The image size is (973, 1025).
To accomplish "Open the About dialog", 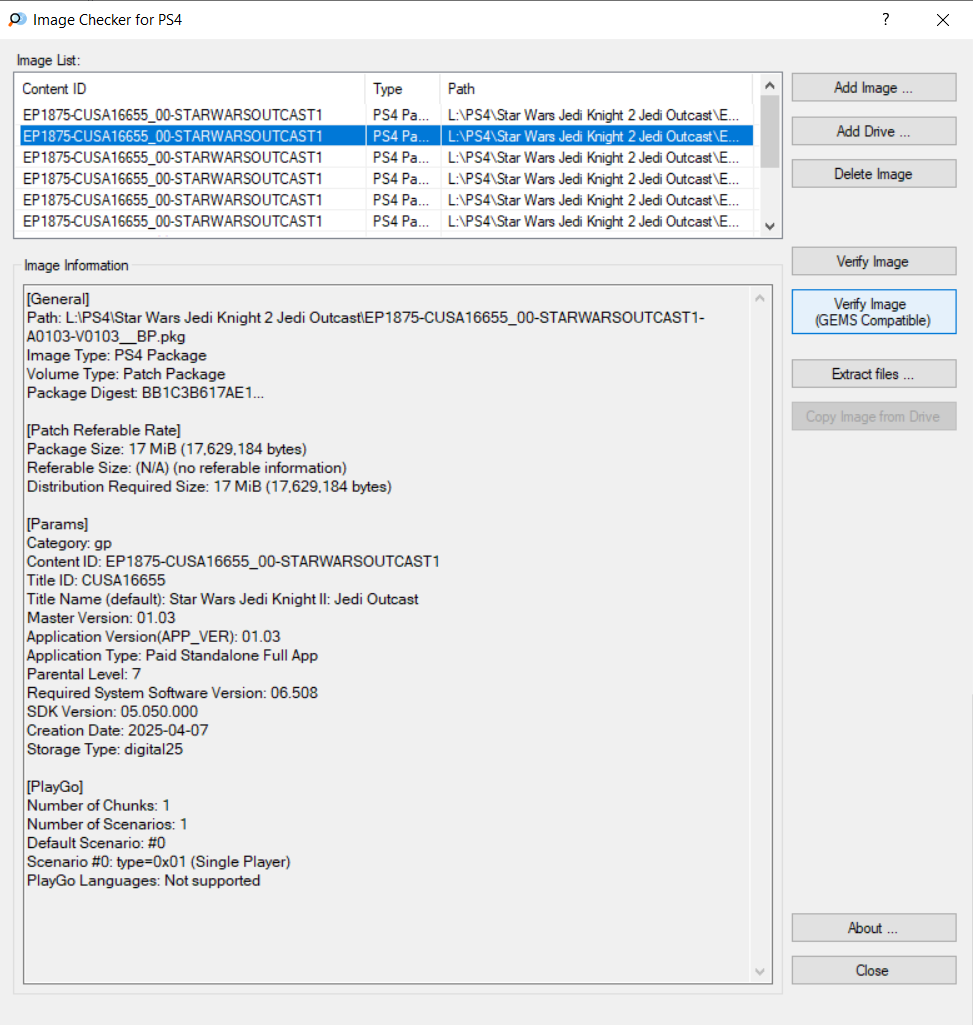I will tap(873, 928).
